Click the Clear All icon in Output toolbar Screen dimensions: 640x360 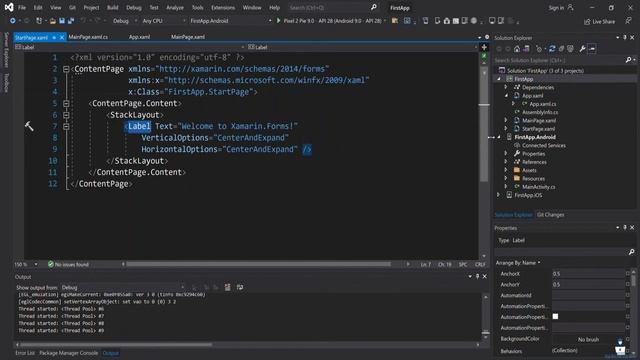point(227,287)
